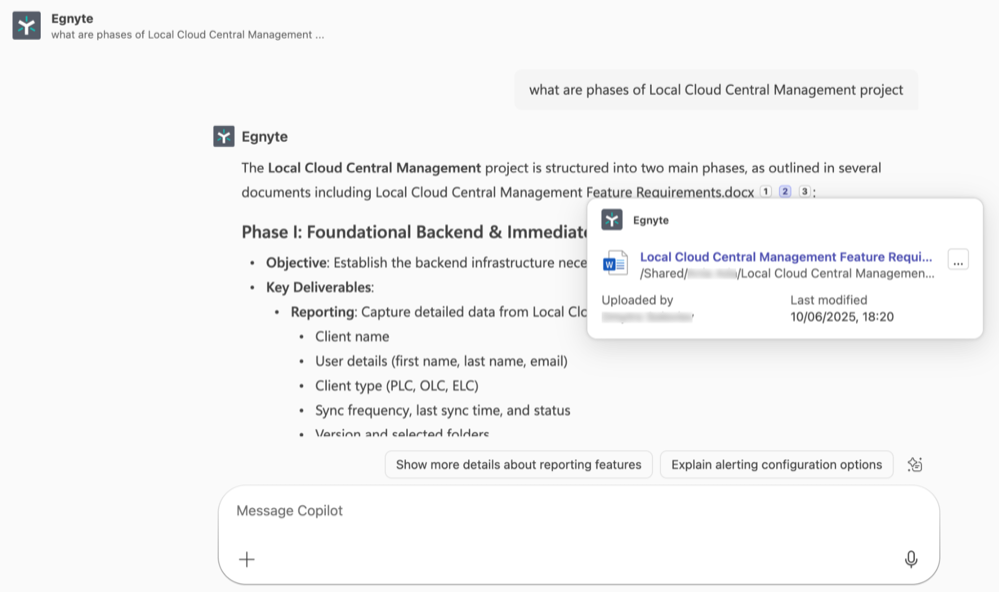Open the three-dot more options menu on the citation card
Image resolution: width=999 pixels, height=592 pixels.
click(x=958, y=261)
